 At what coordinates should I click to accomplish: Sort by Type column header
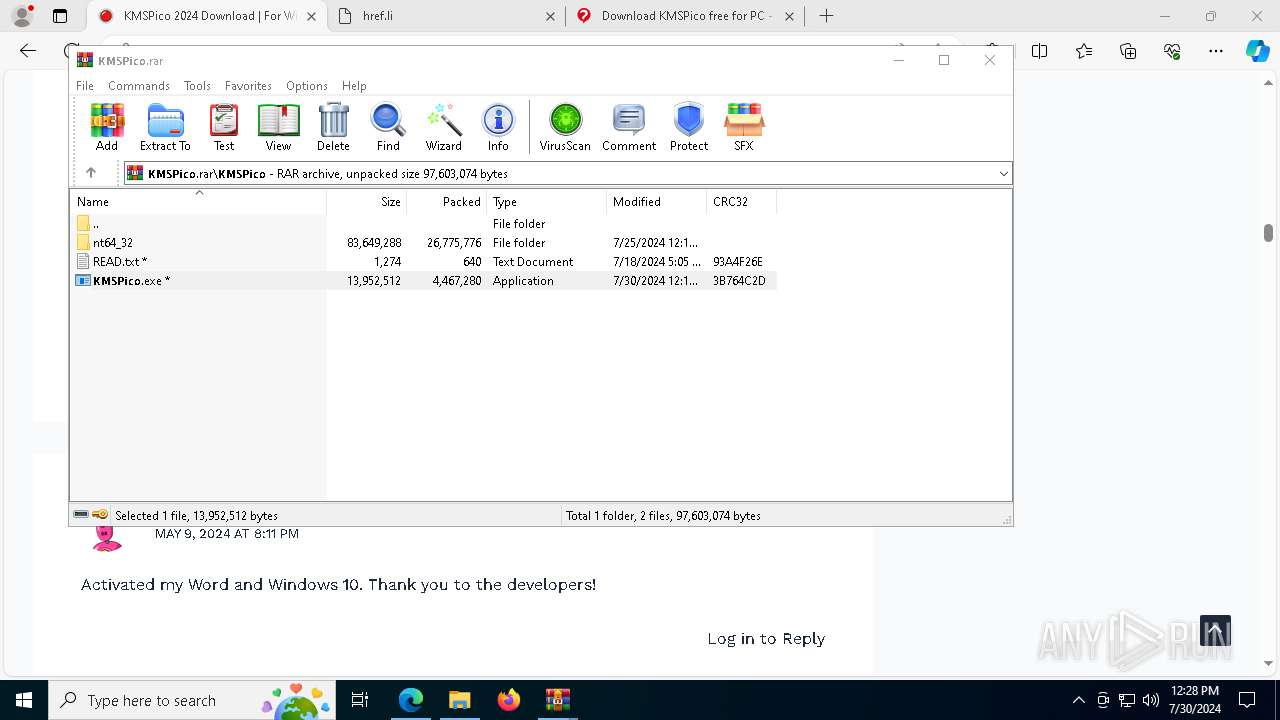[546, 202]
